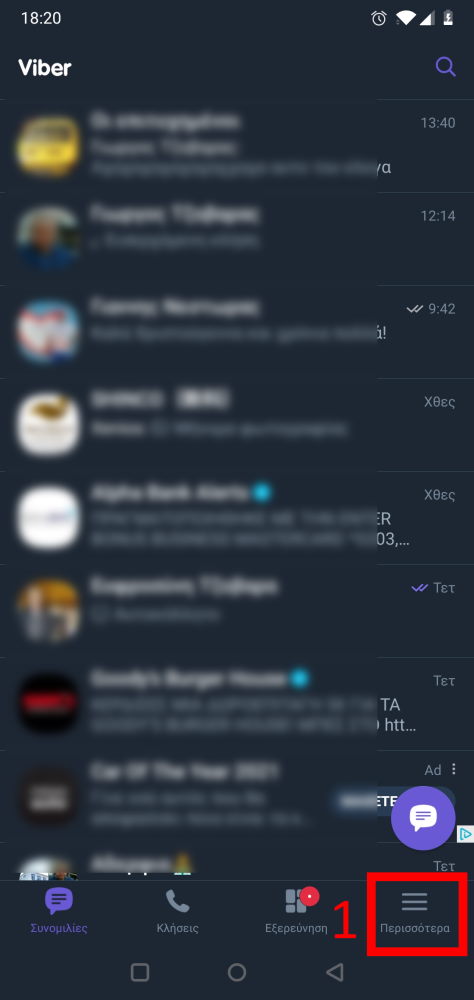Select the Συνομιλίες chats tab
This screenshot has height=1000, width=474.
coord(59,911)
